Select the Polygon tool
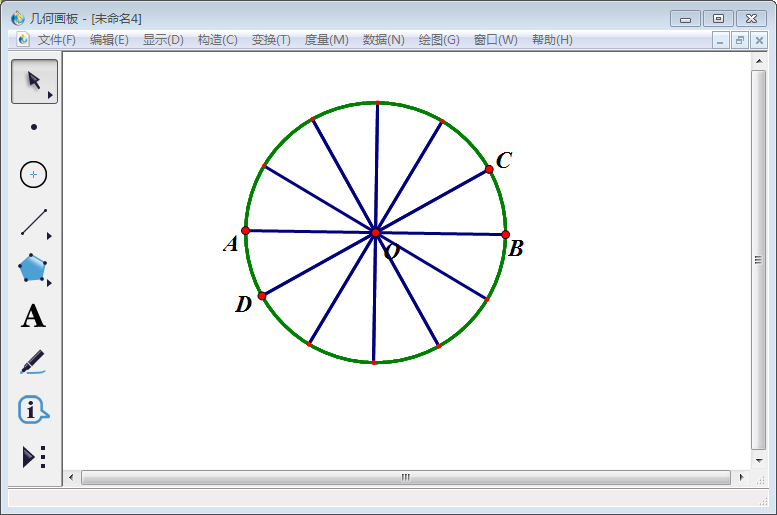This screenshot has width=777, height=515. click(34, 269)
